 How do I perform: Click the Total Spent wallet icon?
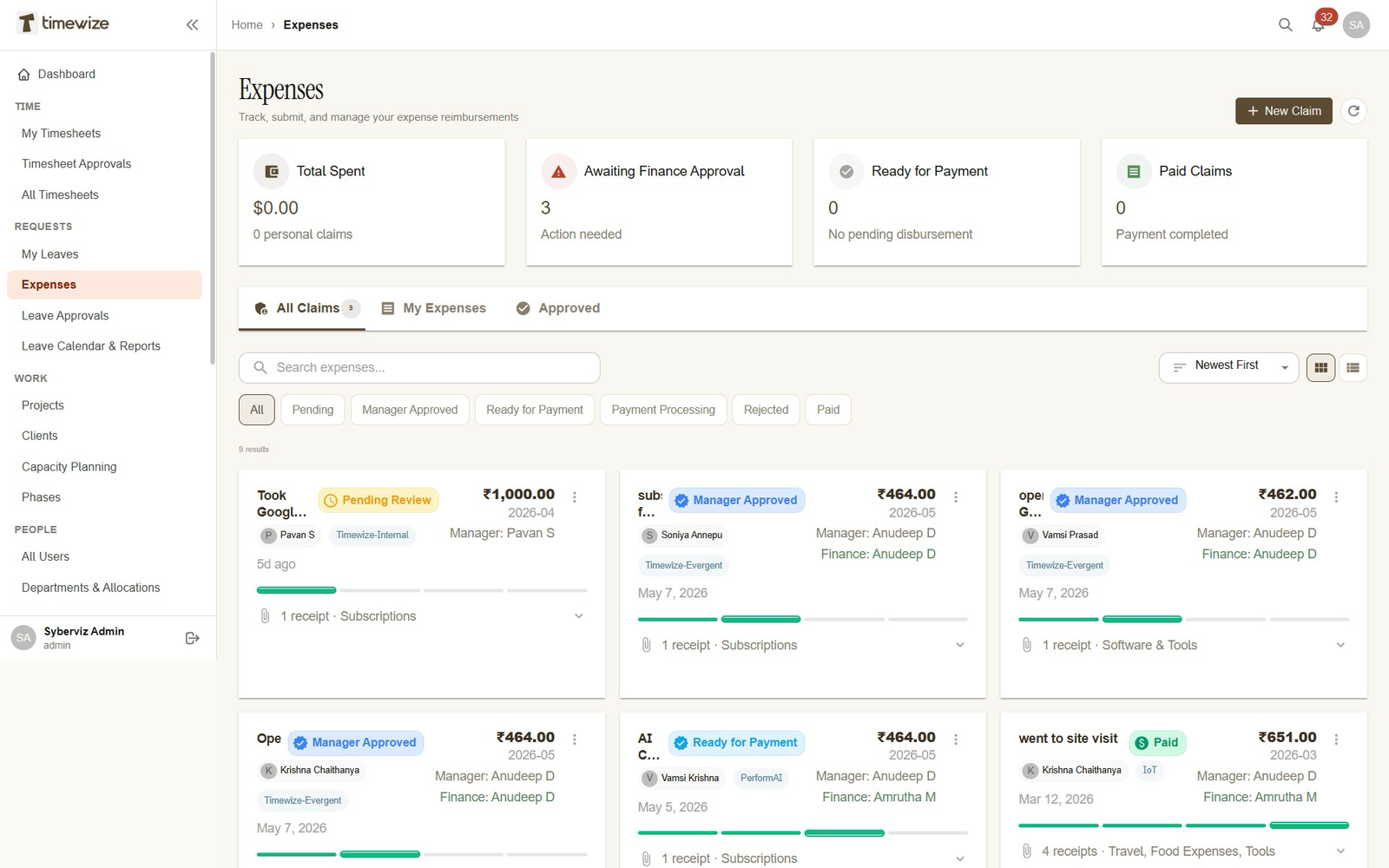click(x=271, y=172)
